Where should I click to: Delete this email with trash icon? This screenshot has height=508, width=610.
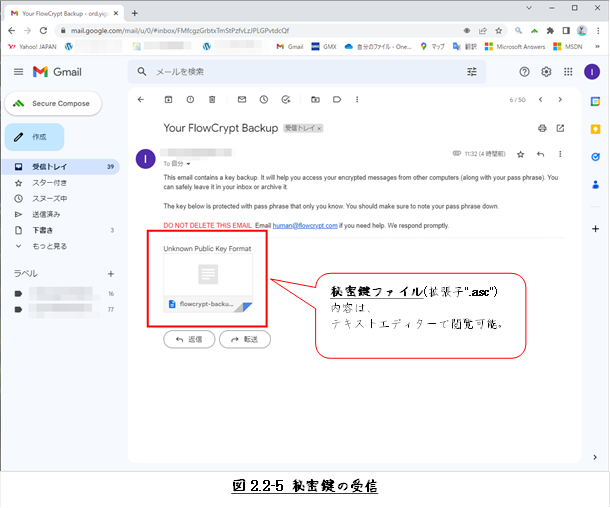coord(212,100)
